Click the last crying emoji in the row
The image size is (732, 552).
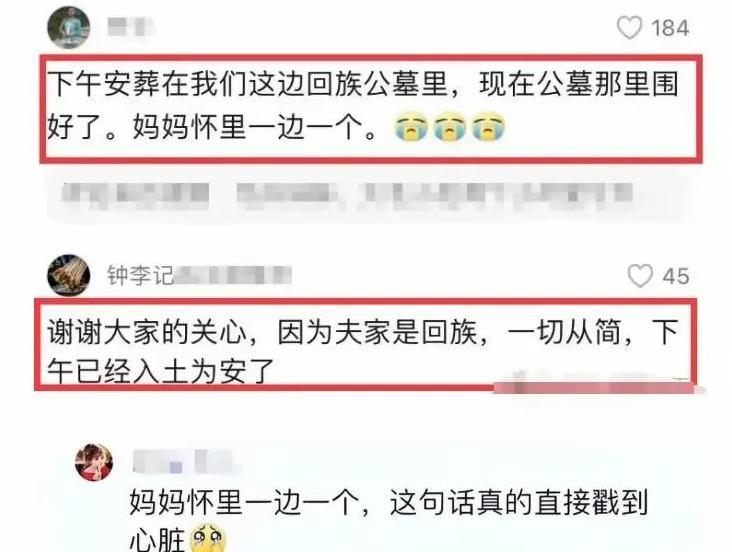pyautogui.click(x=488, y=127)
